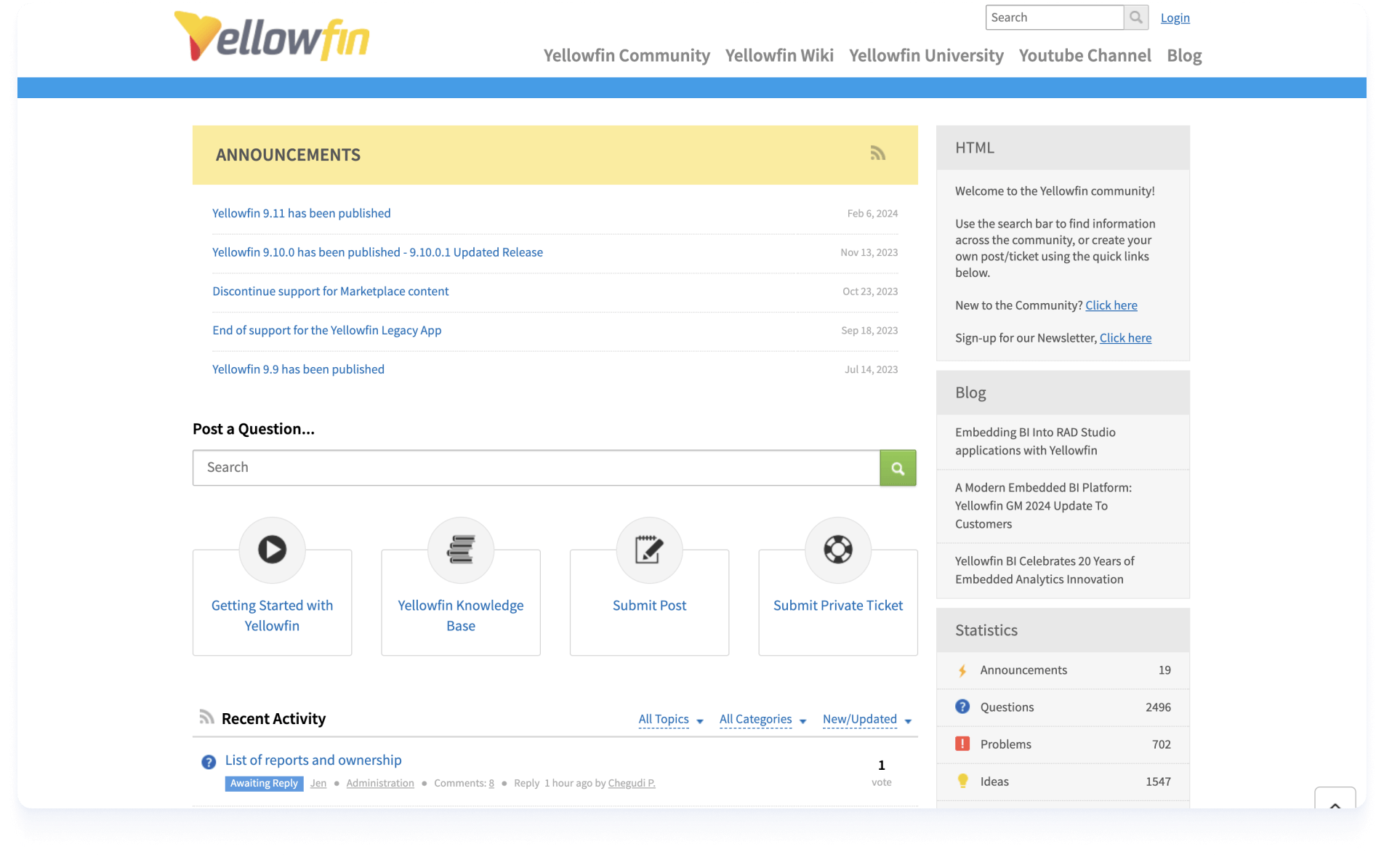Click the 1 vote counter
The width and height of the screenshot is (1384, 868).
881,773
